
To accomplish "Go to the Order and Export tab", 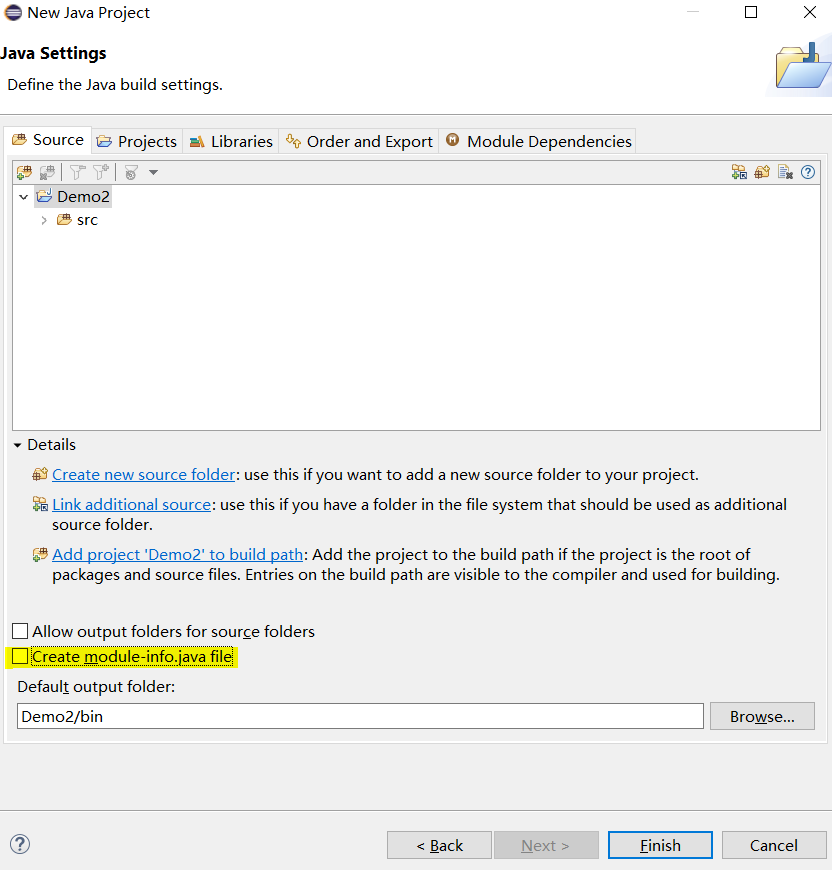I will pos(359,141).
